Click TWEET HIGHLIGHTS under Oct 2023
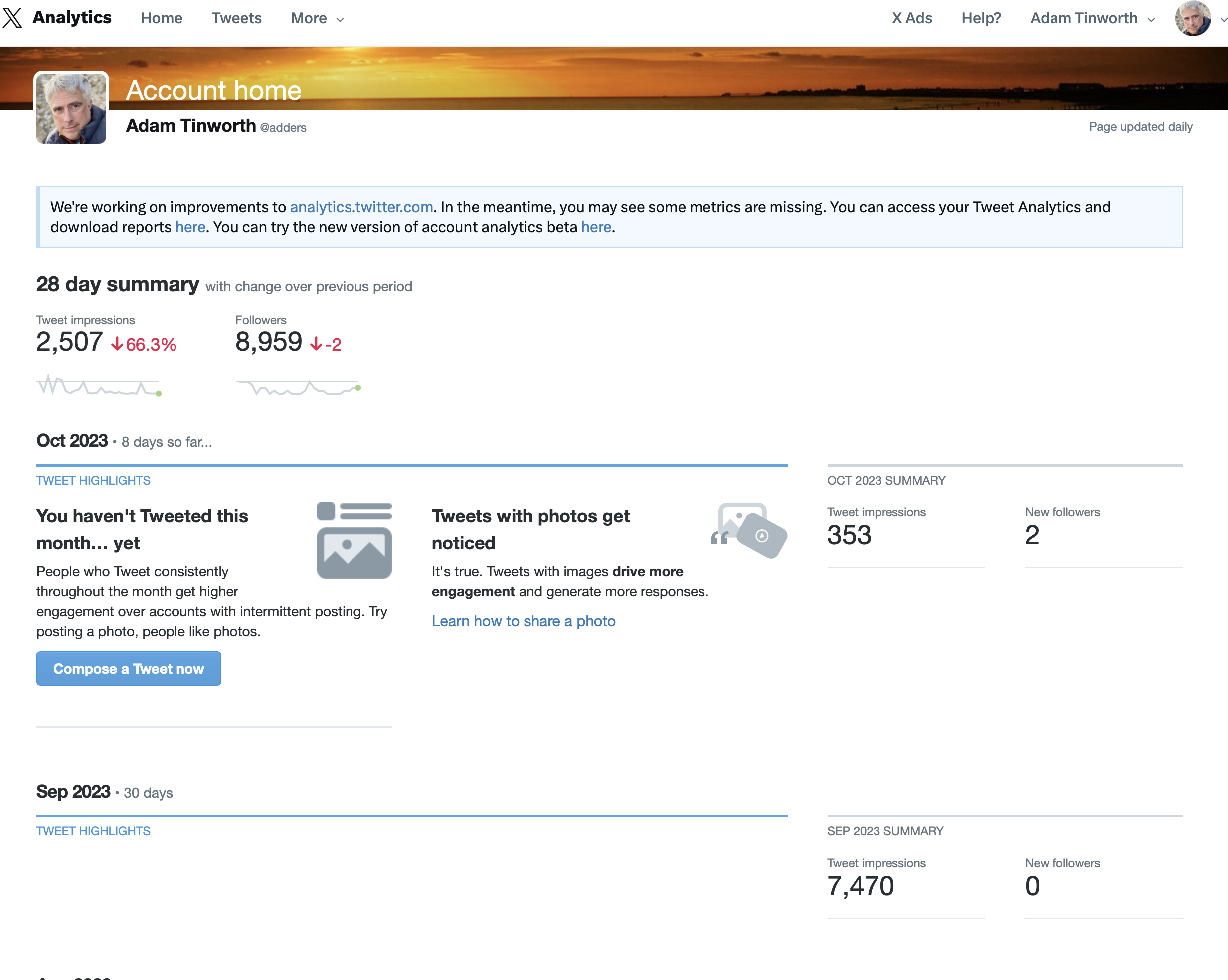 tap(93, 480)
